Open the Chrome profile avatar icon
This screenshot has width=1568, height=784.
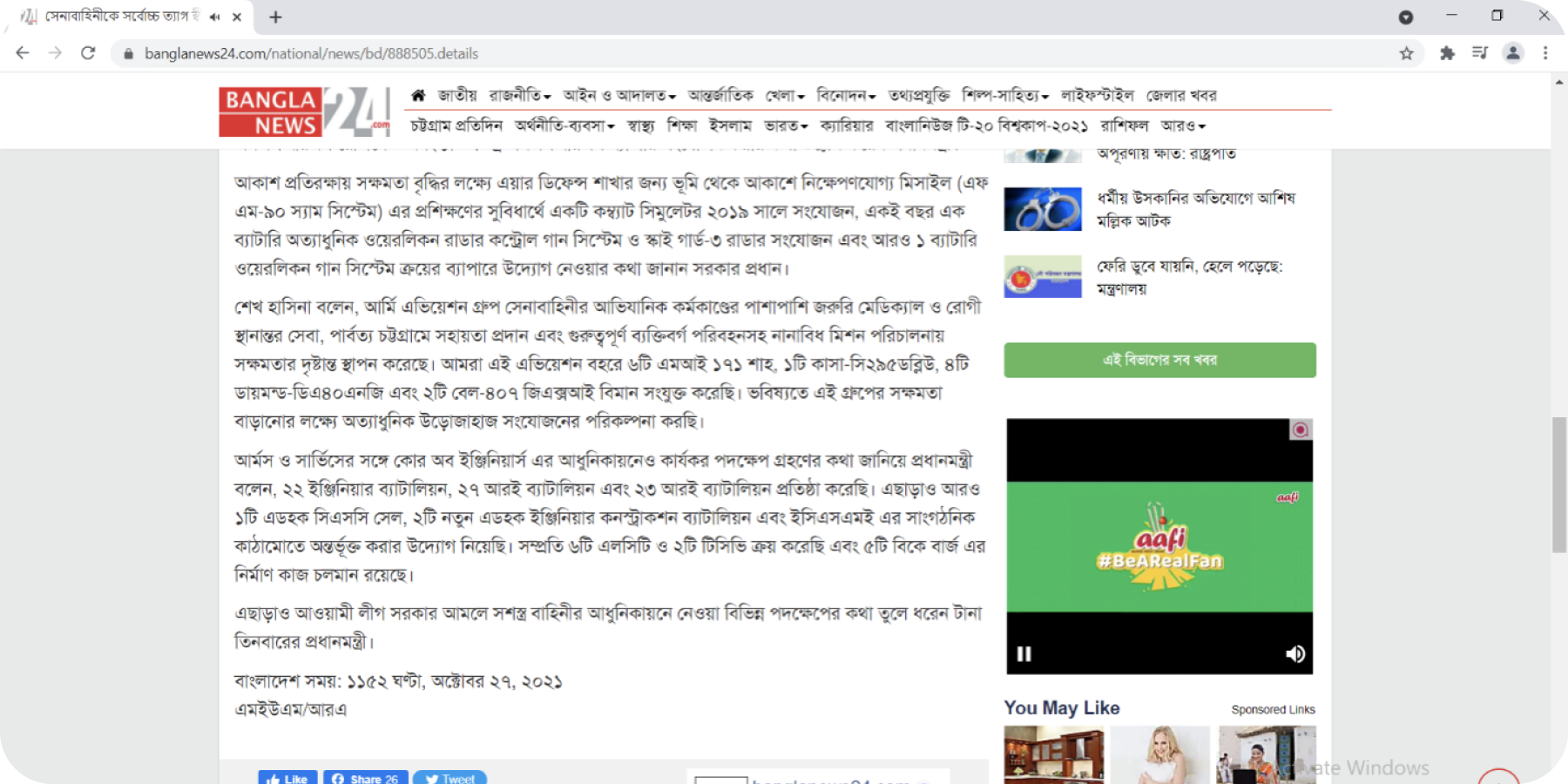coord(1513,53)
